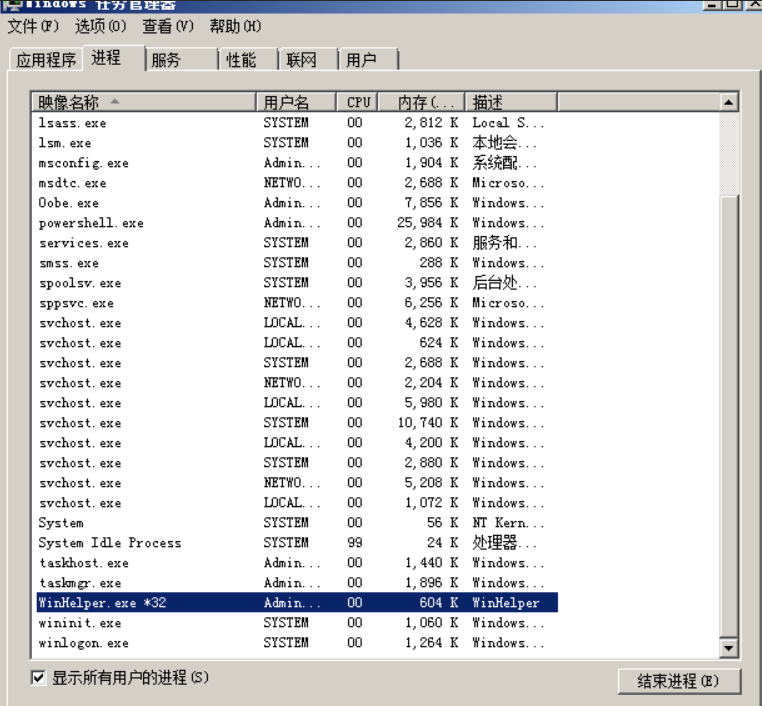Toggle 显示所有用户的进程 checkbox
The height and width of the screenshot is (706, 762).
coord(38,677)
